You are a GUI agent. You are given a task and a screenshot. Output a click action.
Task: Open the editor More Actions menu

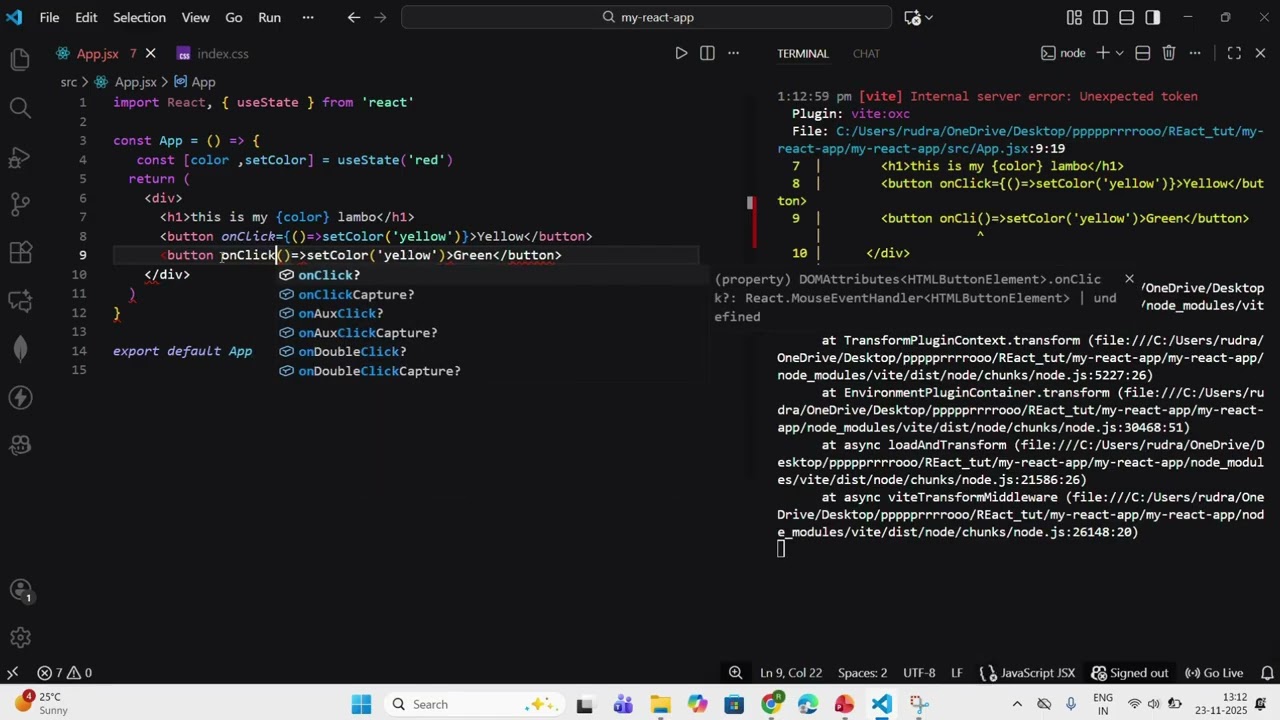tap(733, 53)
